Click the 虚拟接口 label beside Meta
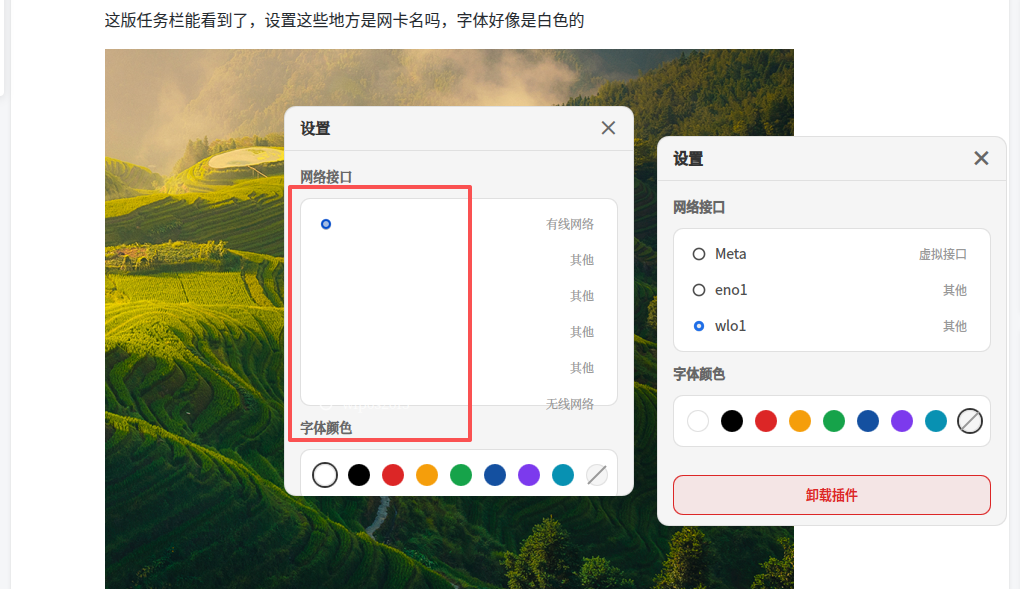 click(x=943, y=254)
